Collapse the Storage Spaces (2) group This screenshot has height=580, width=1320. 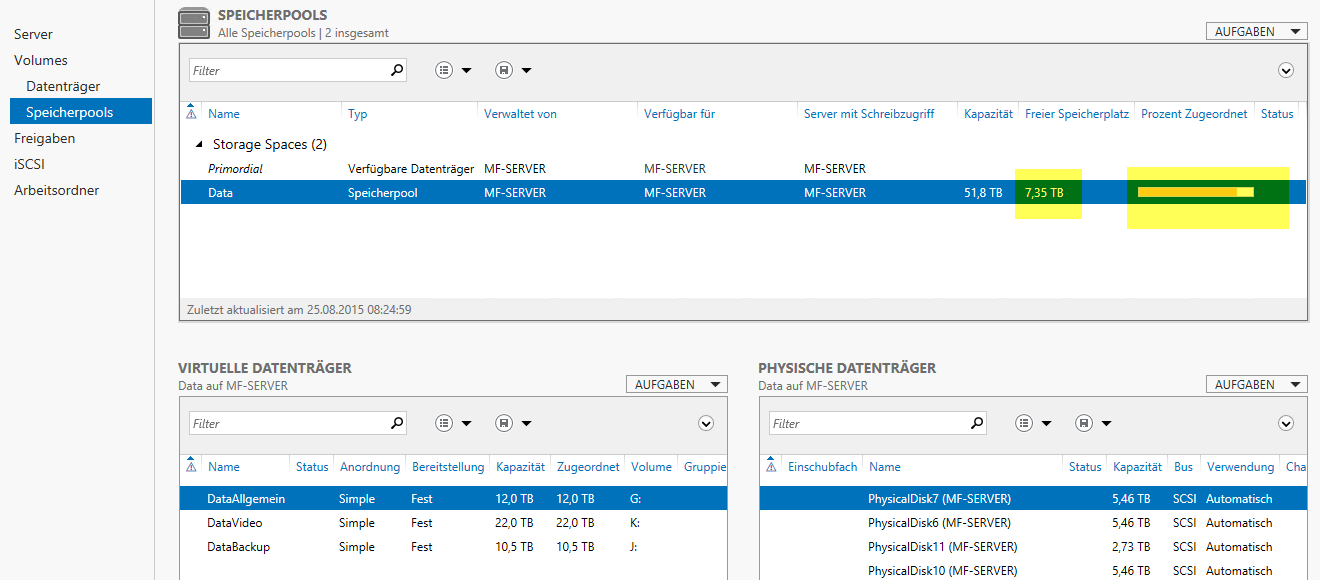(x=198, y=144)
